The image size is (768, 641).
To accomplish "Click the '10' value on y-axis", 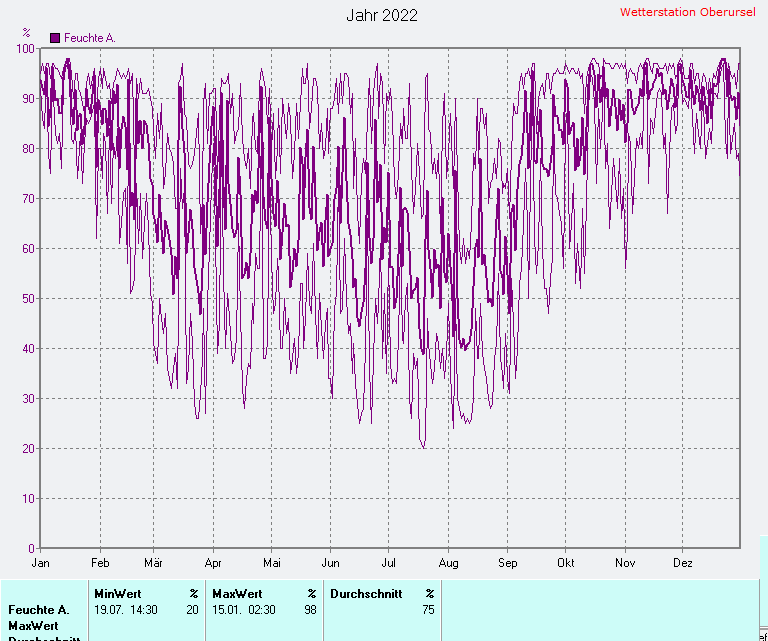I will [29, 498].
